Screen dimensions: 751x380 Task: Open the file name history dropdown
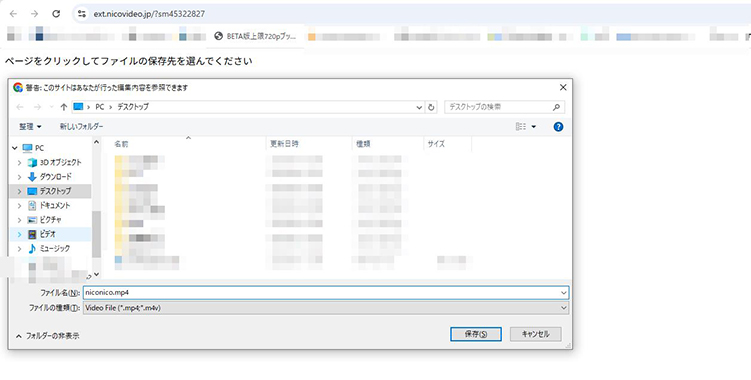[x=564, y=292]
